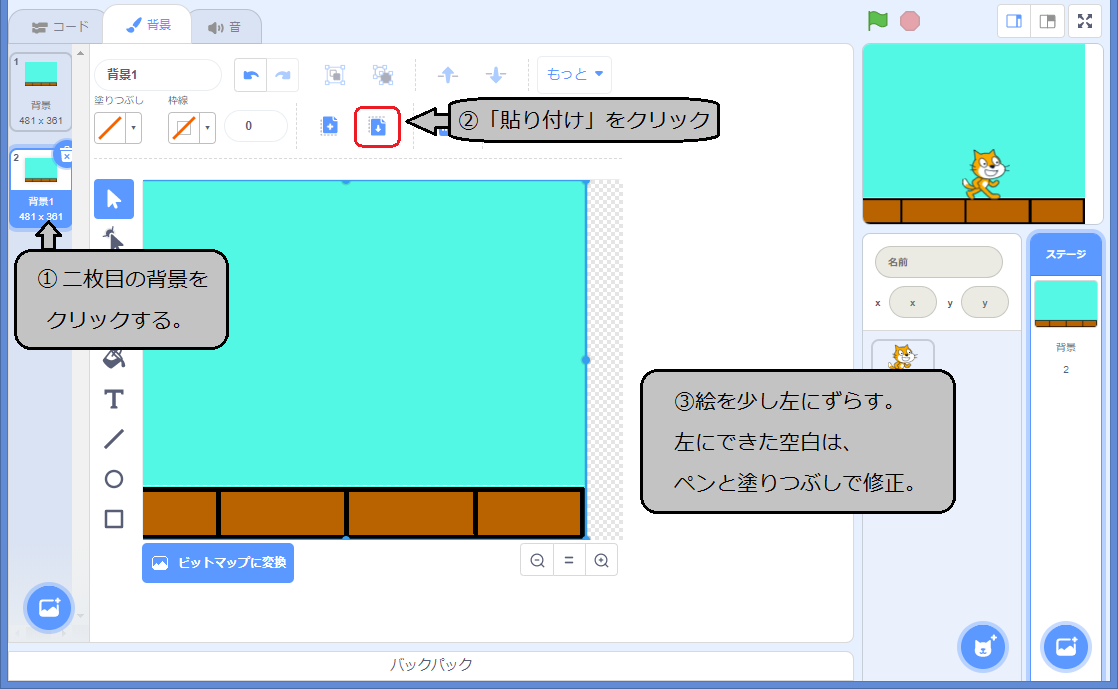
Task: Click the outline color swatch
Action: tap(184, 128)
